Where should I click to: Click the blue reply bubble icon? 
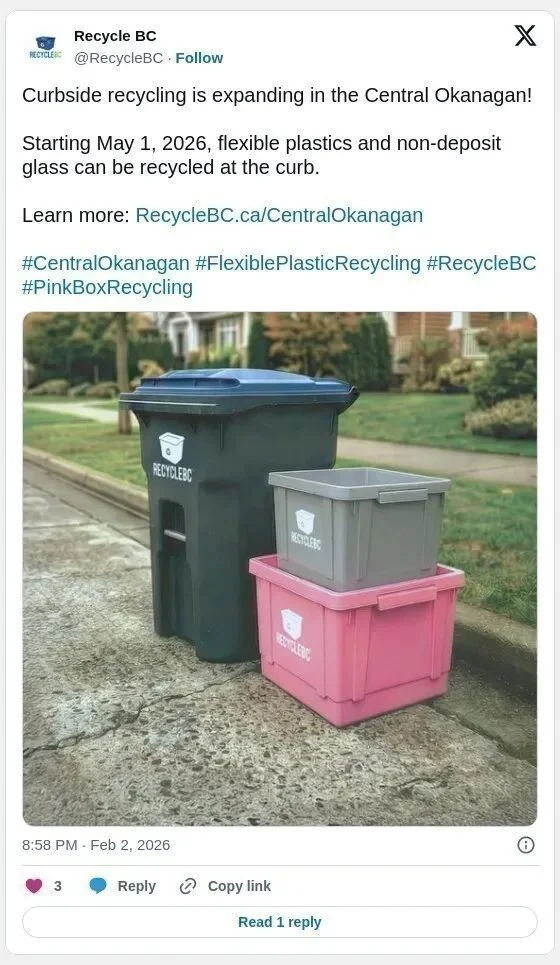coord(98,886)
